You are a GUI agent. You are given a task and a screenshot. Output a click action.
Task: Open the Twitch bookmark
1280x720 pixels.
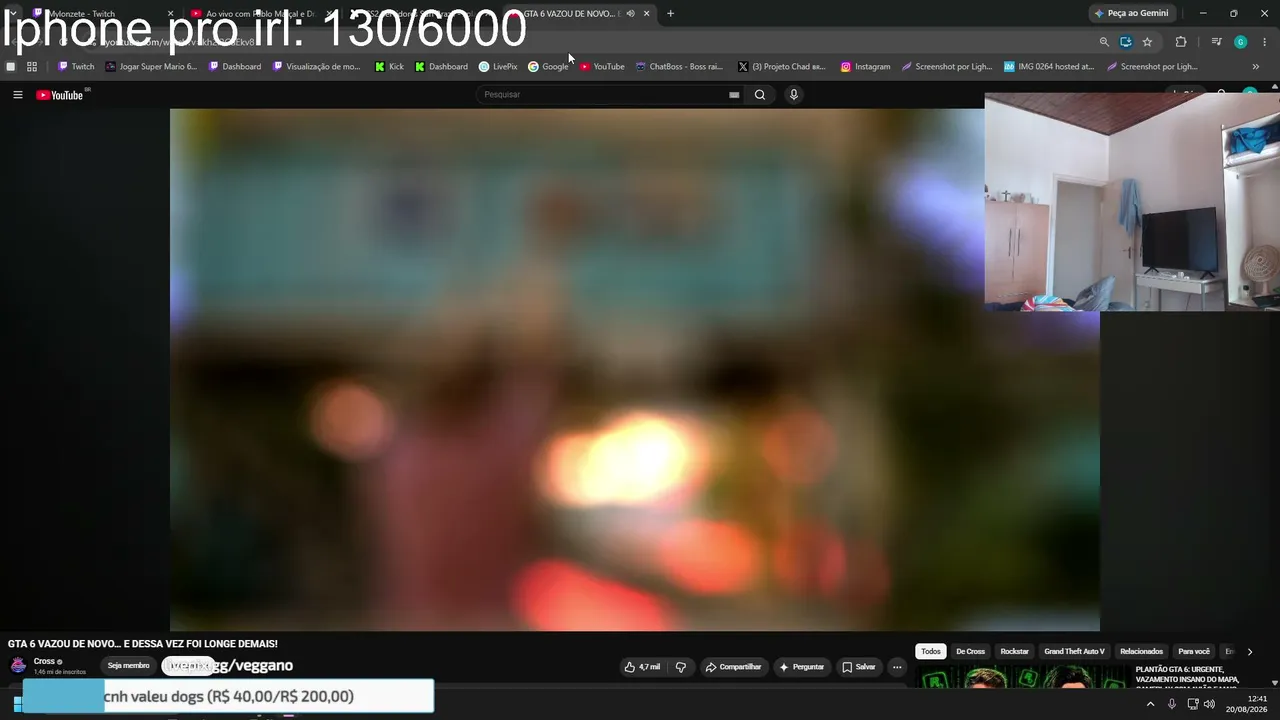point(76,67)
